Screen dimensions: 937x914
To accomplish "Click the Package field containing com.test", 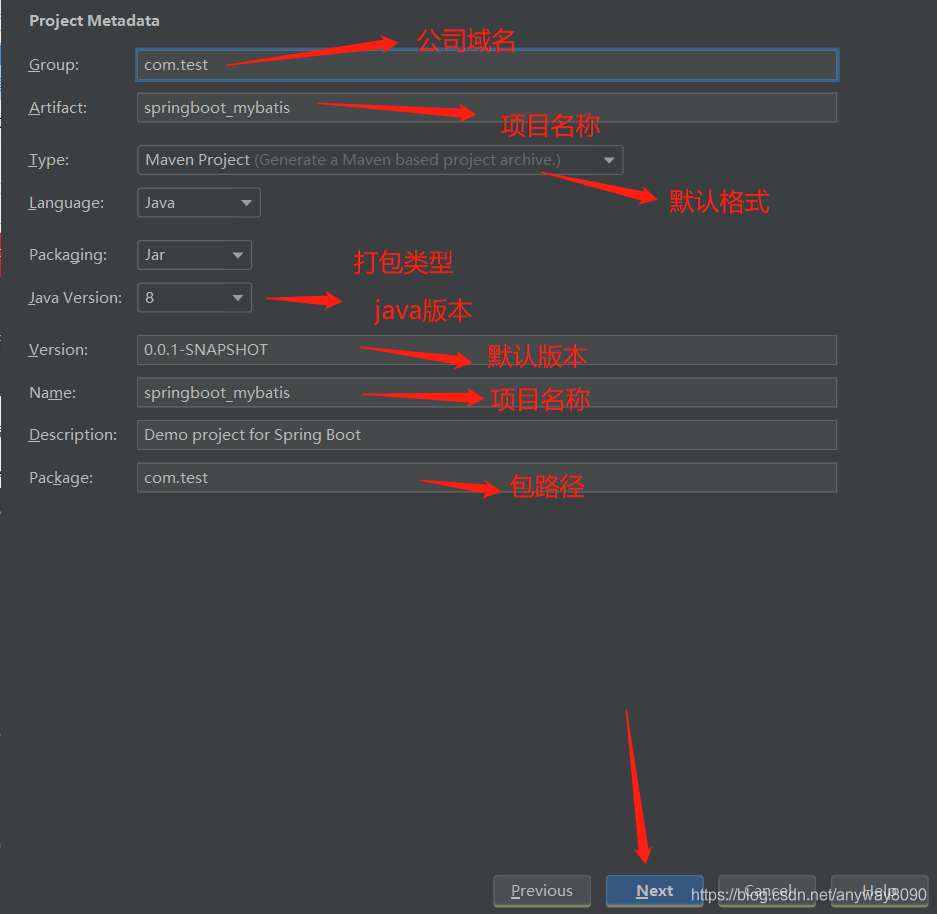I will 486,477.
